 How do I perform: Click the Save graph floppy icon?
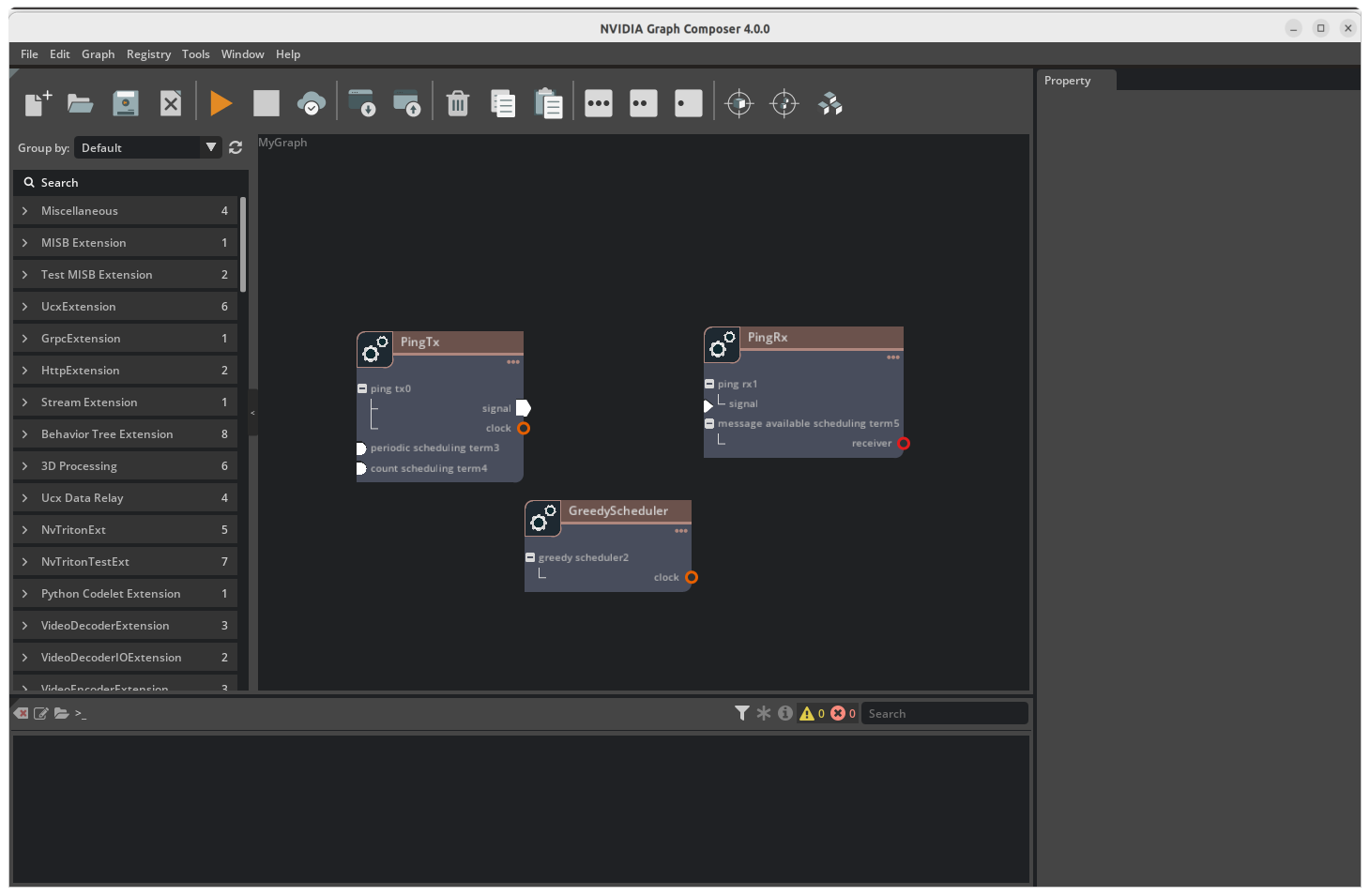126,103
